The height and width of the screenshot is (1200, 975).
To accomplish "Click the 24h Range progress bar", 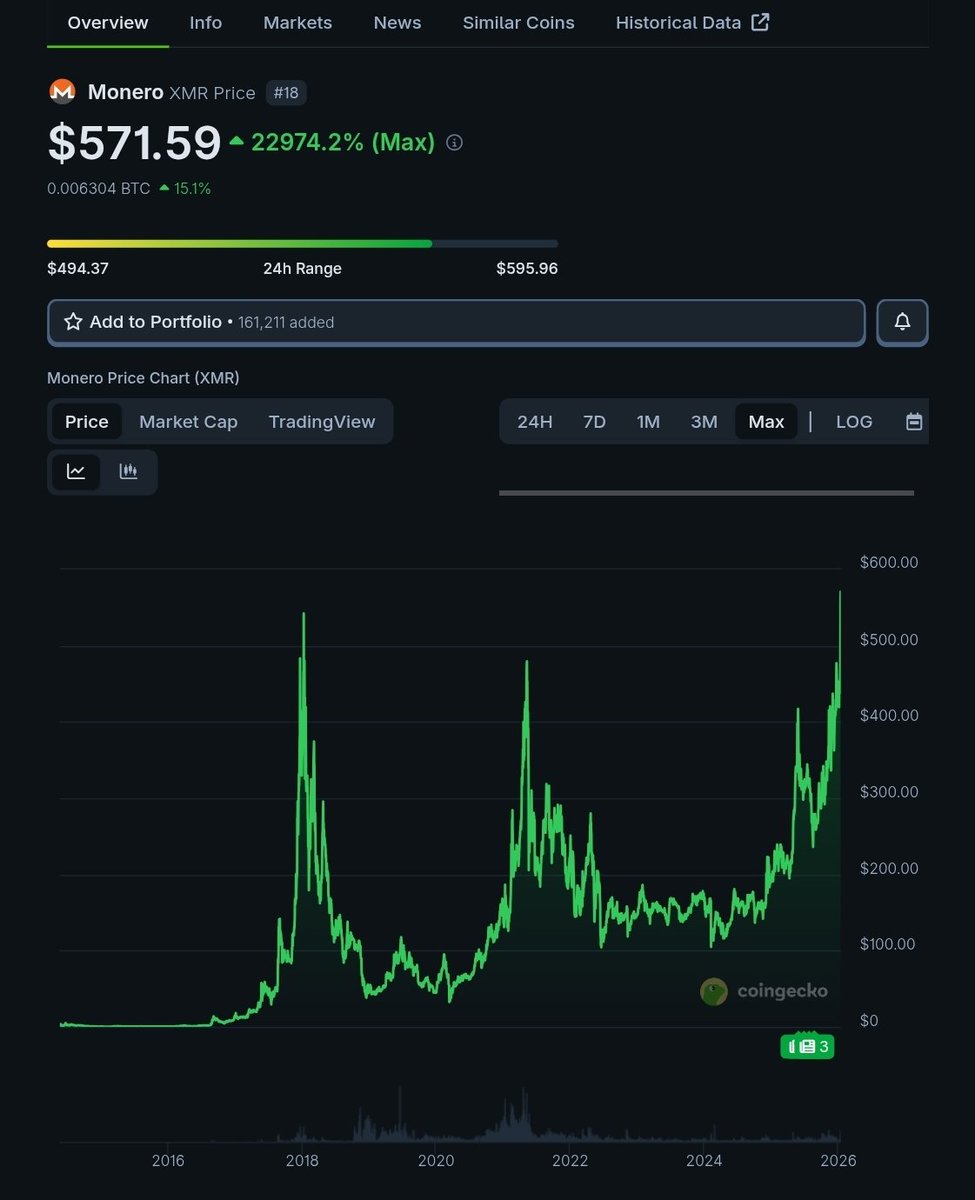I will coord(302,243).
